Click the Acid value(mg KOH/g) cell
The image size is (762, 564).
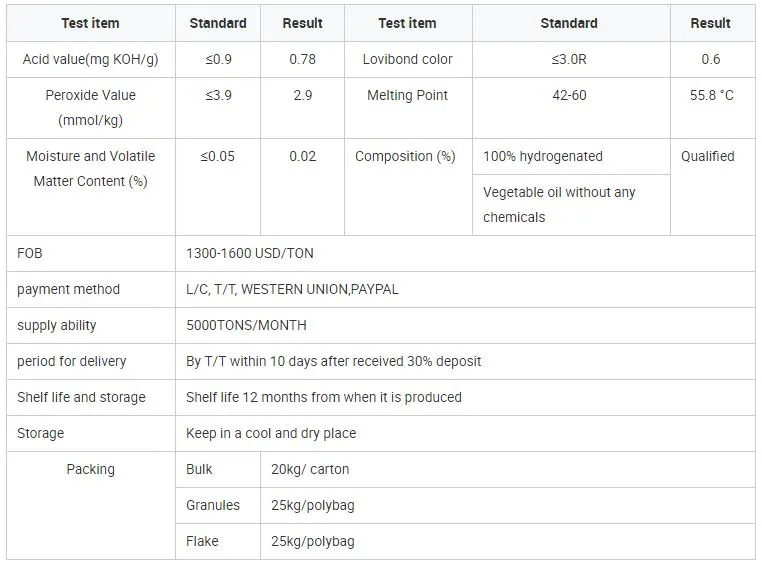[x=90, y=59]
